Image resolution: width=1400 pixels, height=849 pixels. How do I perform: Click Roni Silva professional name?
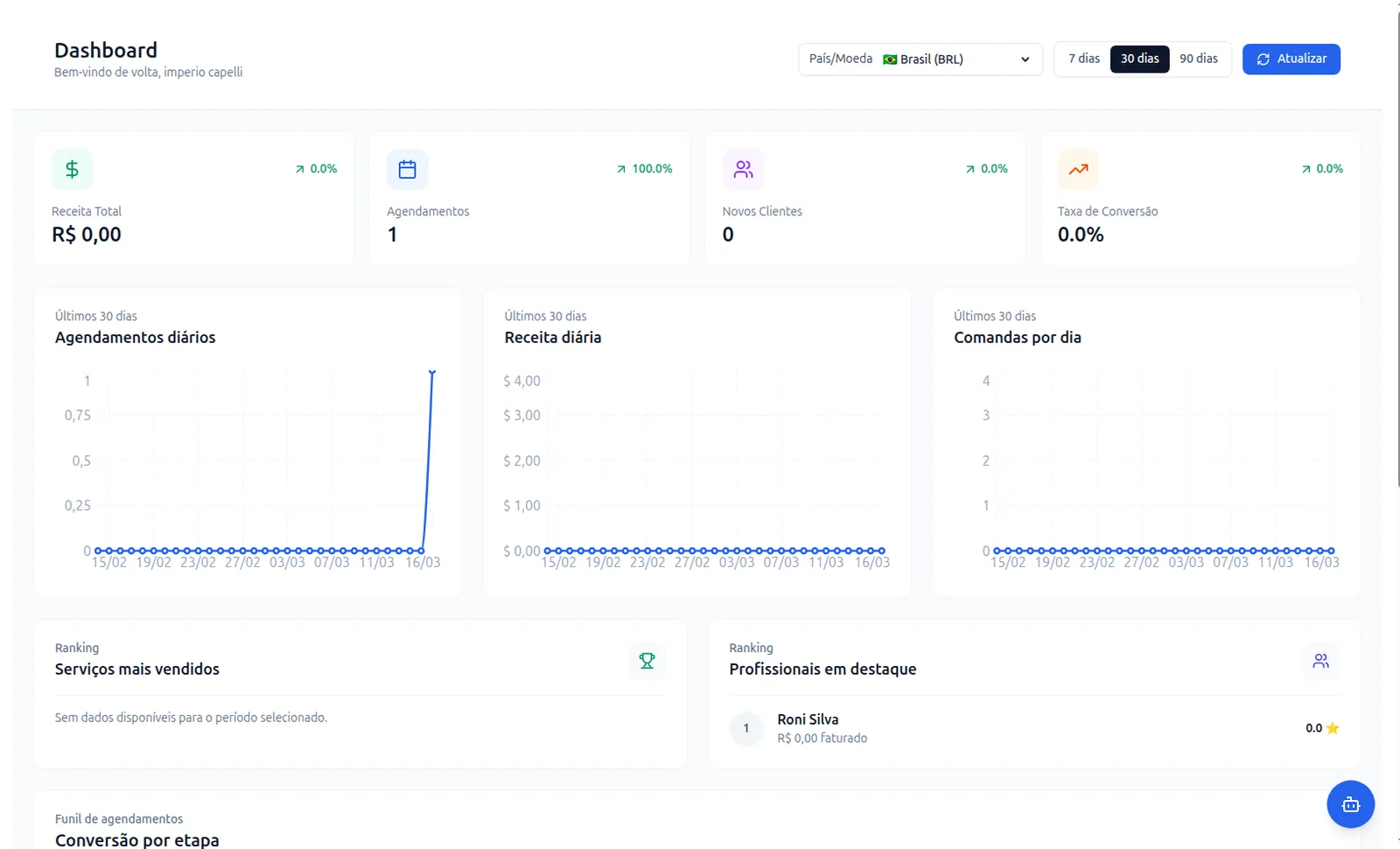(x=808, y=719)
